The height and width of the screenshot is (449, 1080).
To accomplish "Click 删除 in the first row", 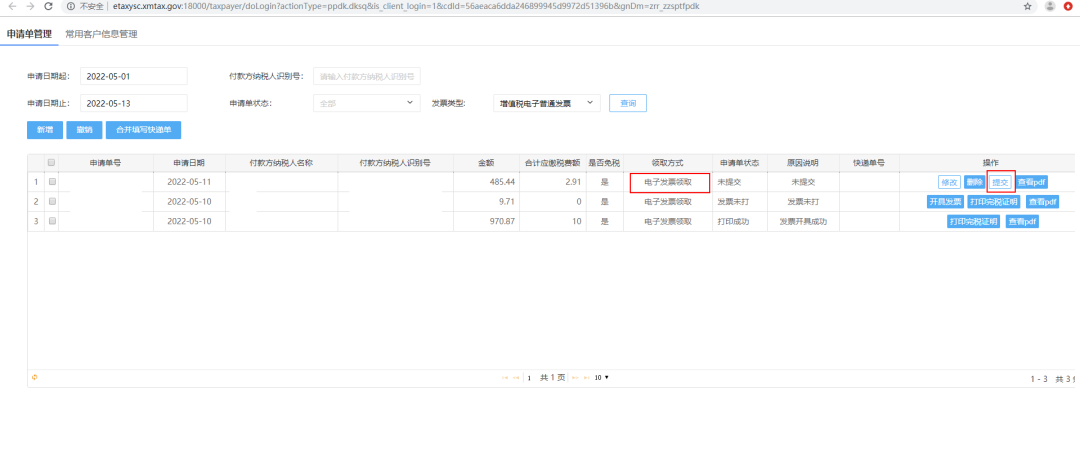I will (x=974, y=182).
